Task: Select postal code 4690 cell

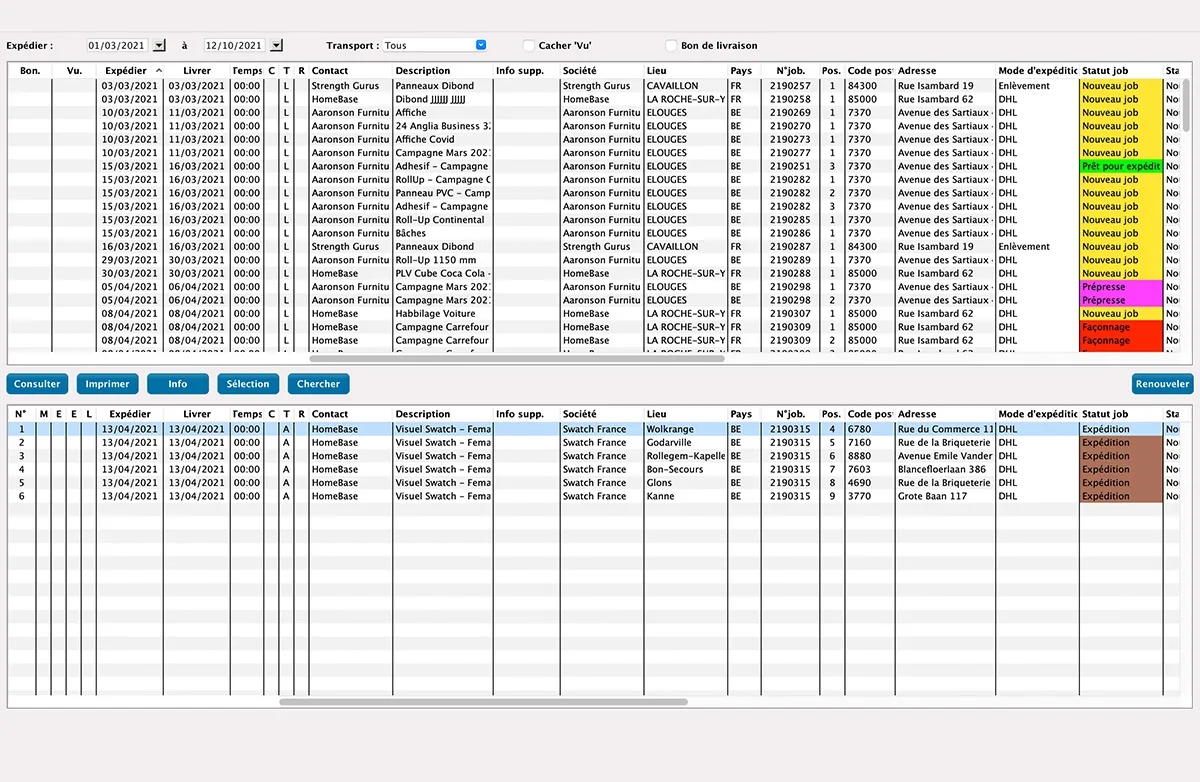Action: coord(869,482)
